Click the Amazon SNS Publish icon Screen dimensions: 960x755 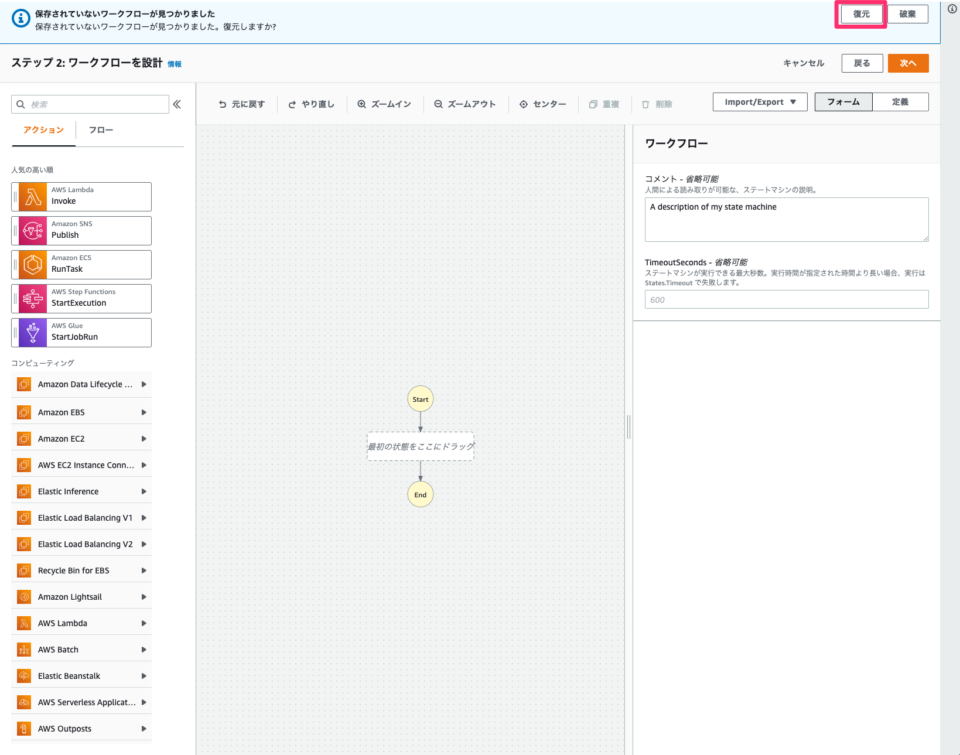32,231
